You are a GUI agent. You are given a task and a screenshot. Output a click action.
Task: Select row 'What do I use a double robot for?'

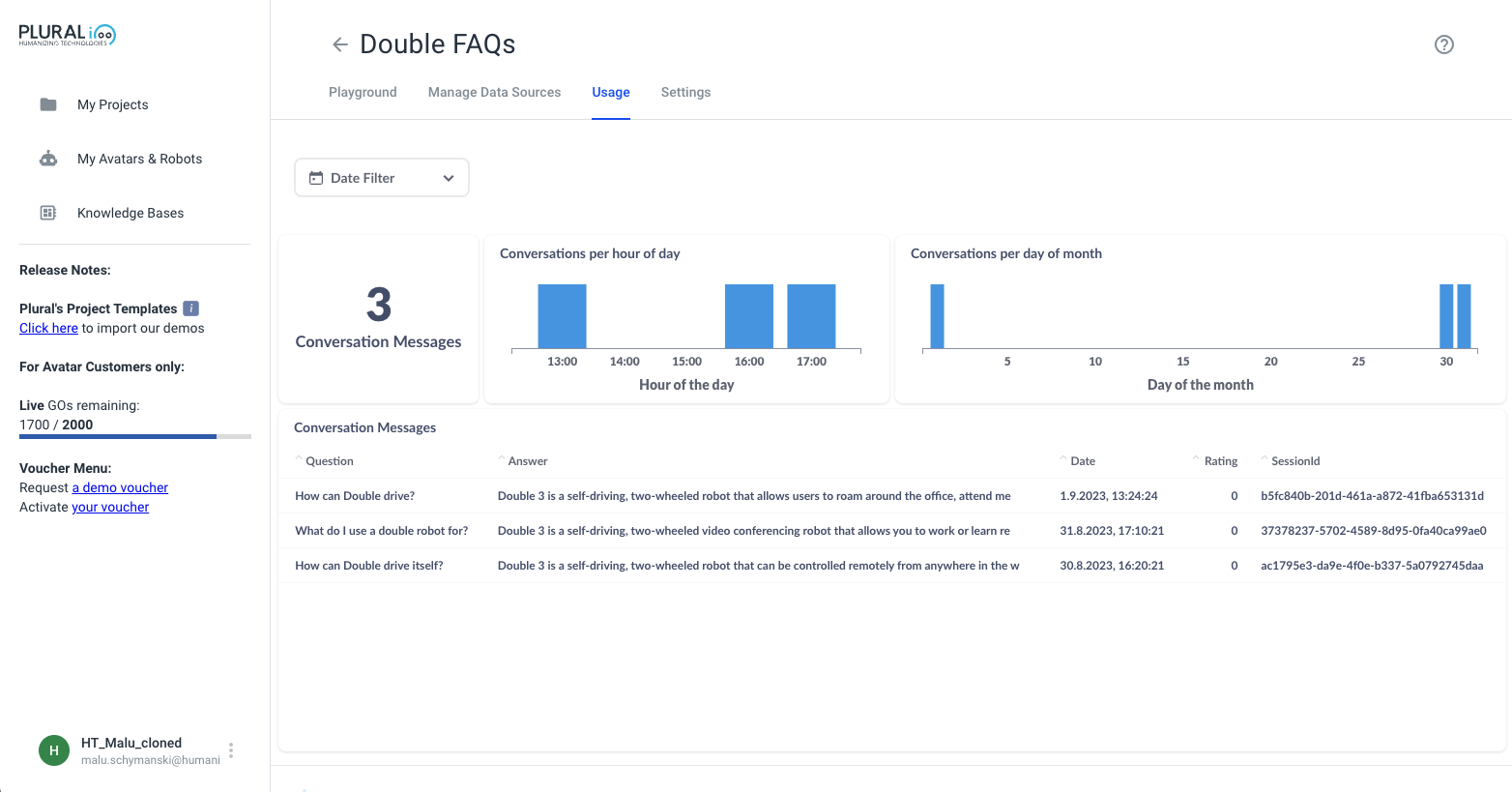[891, 531]
